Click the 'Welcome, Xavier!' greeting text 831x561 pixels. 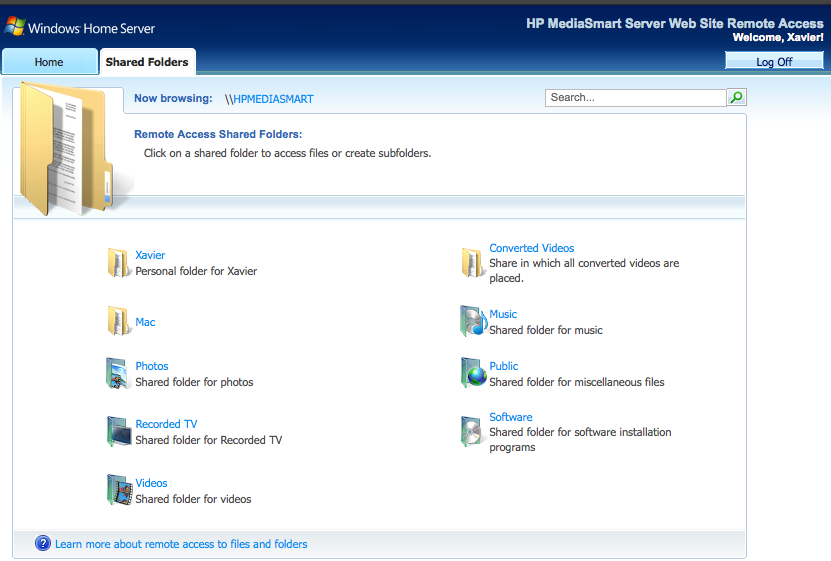click(x=778, y=37)
